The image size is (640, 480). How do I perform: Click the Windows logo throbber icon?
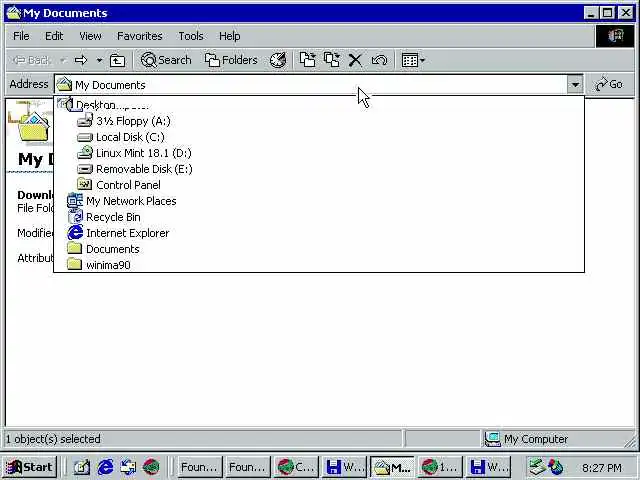point(615,36)
